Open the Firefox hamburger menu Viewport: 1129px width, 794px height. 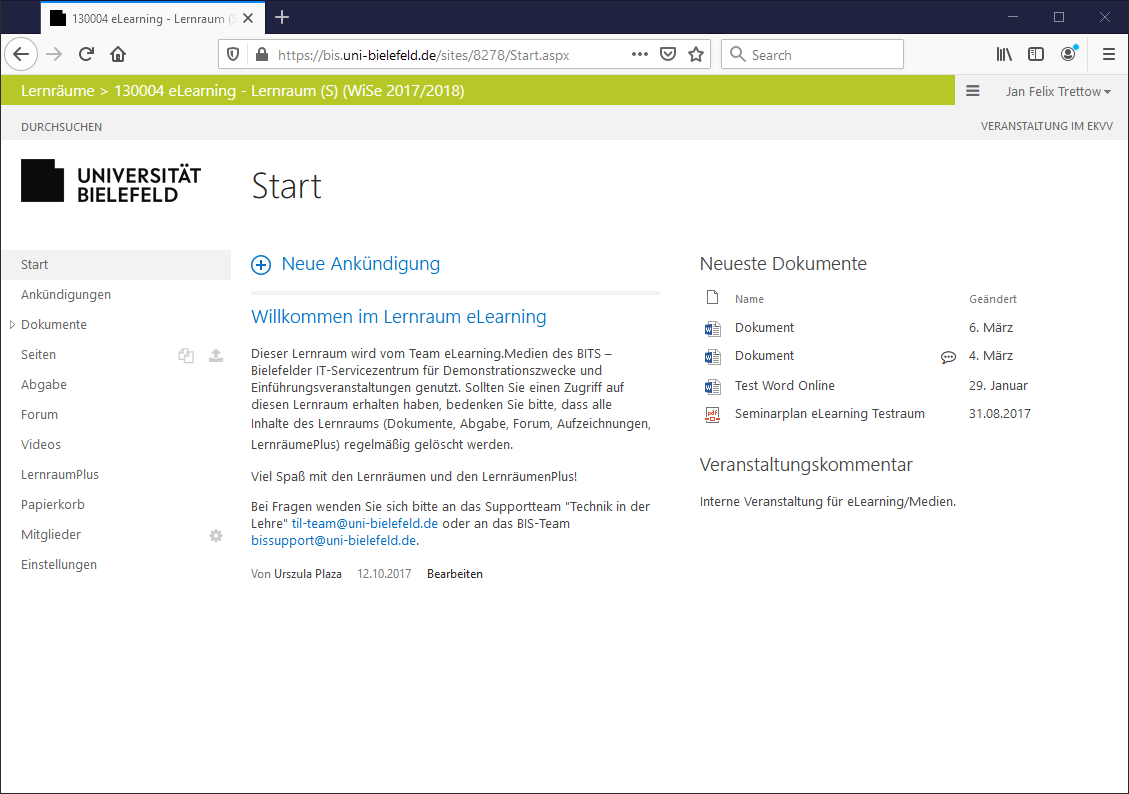click(1109, 54)
